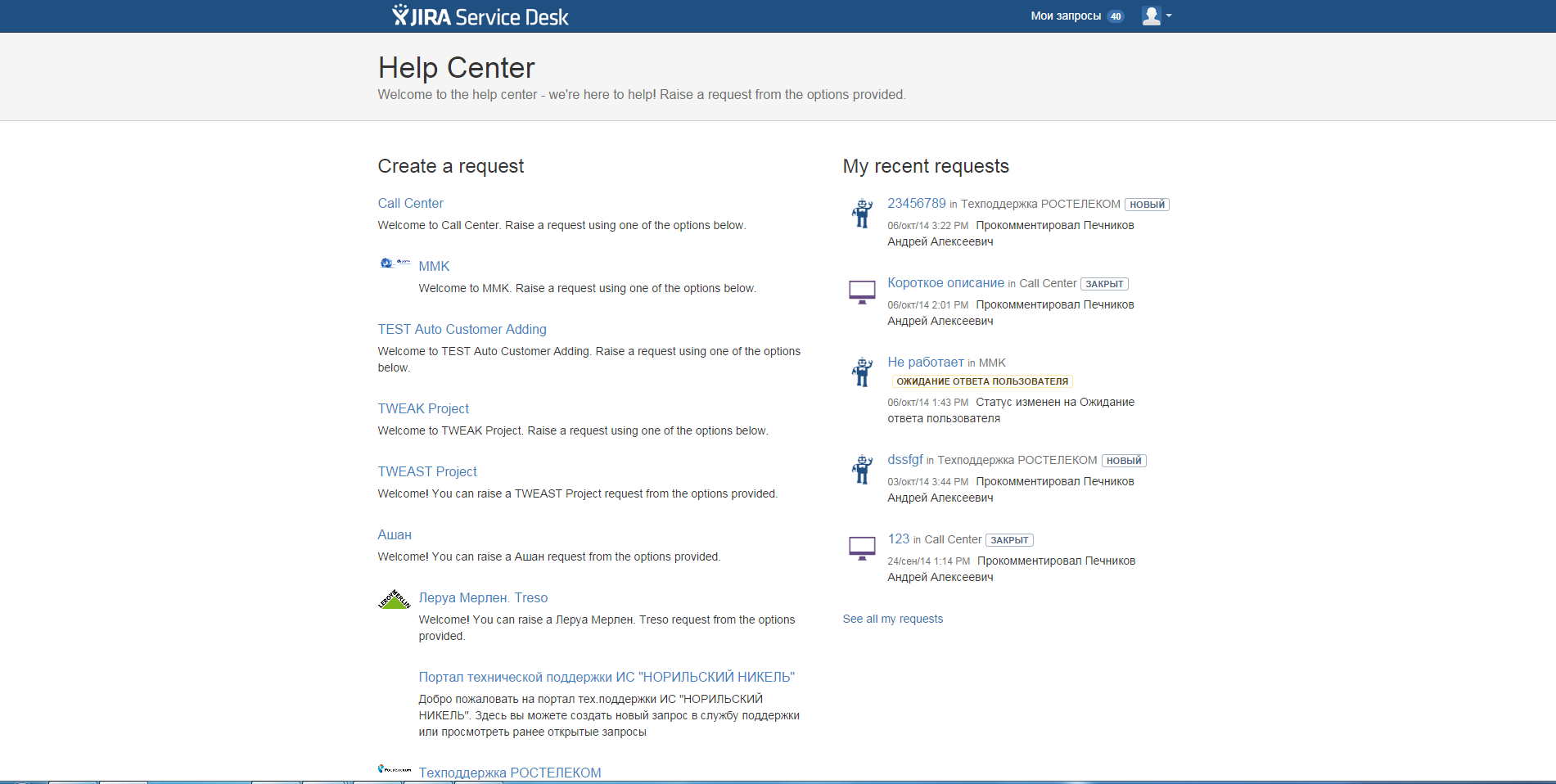Image resolution: width=1556 pixels, height=784 pixels.
Task: Click ОЖИДАНИЕ ОТВЕТА ПОЛЬЗОВАТЕЛЯ status badge
Action: pyautogui.click(x=982, y=381)
